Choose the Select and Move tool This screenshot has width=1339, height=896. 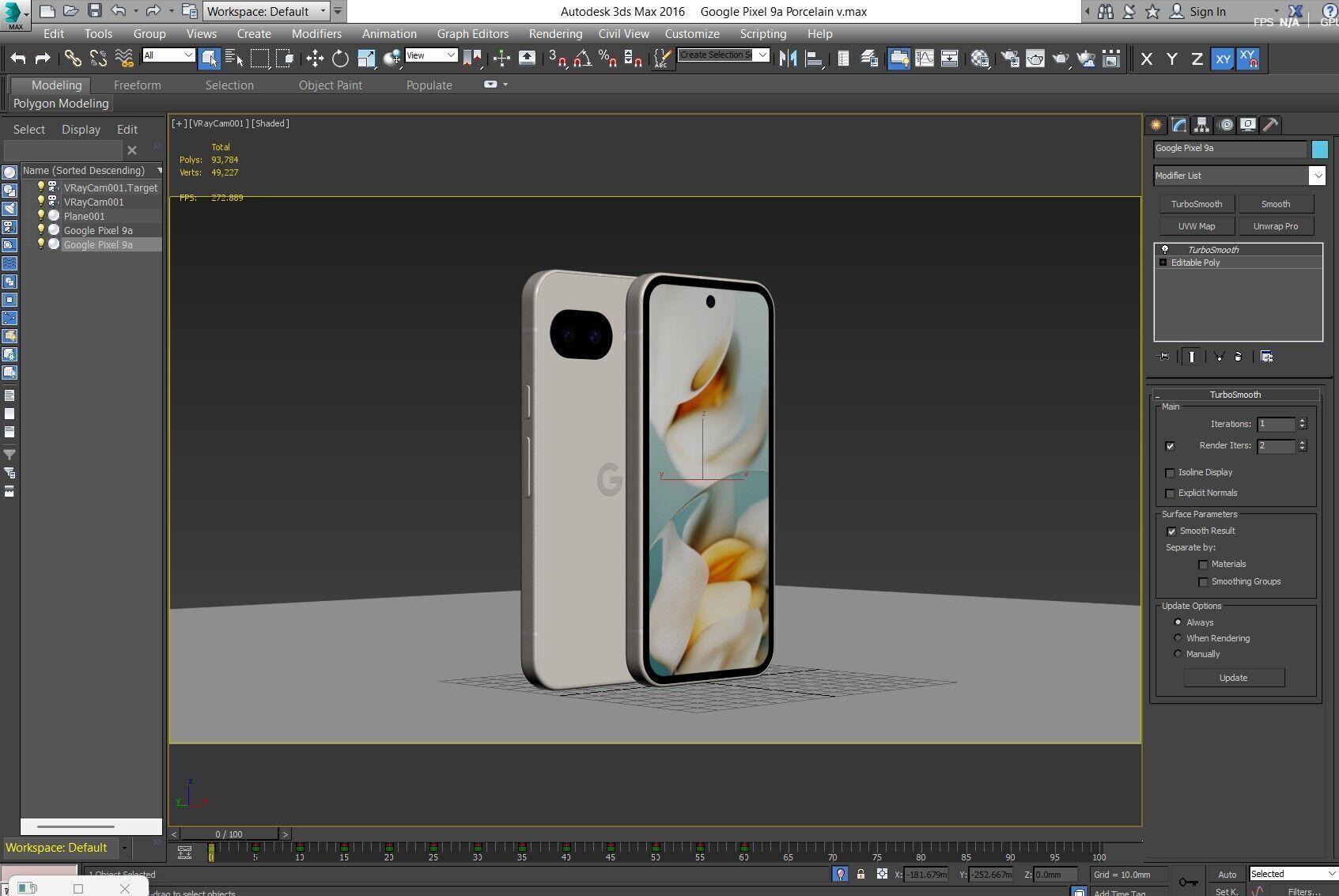tap(315, 59)
